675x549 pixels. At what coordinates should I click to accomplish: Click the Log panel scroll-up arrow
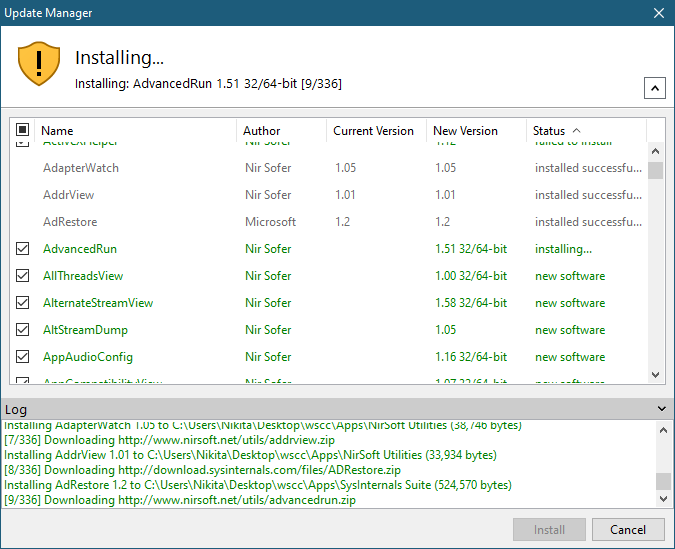coord(663,430)
